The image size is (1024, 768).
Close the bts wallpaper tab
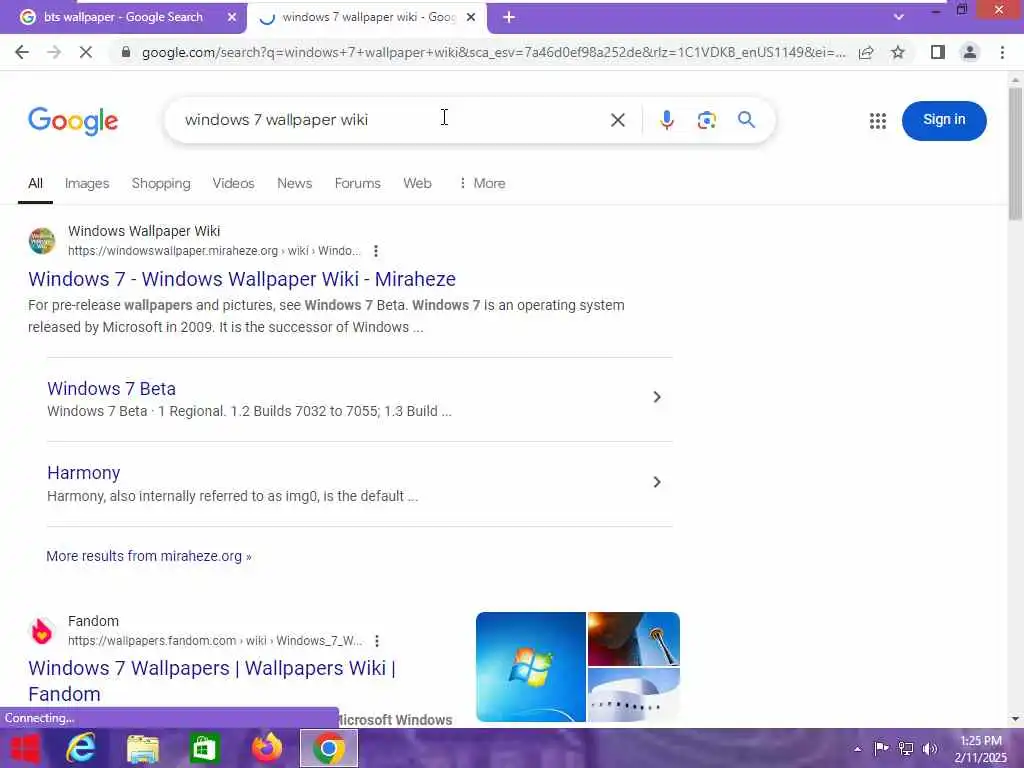click(232, 18)
